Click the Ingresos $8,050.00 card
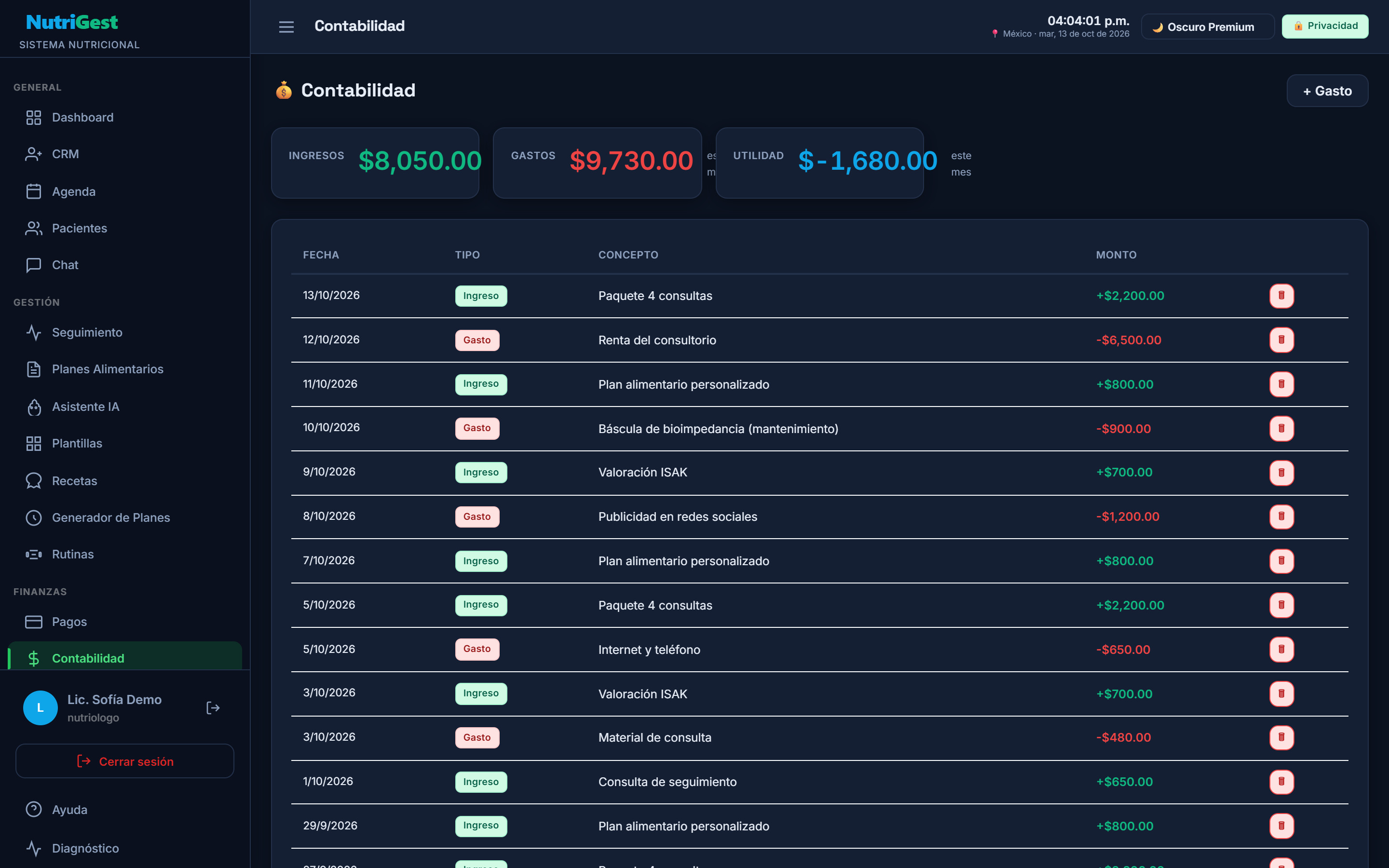Viewport: 1389px width, 868px height. (x=375, y=163)
